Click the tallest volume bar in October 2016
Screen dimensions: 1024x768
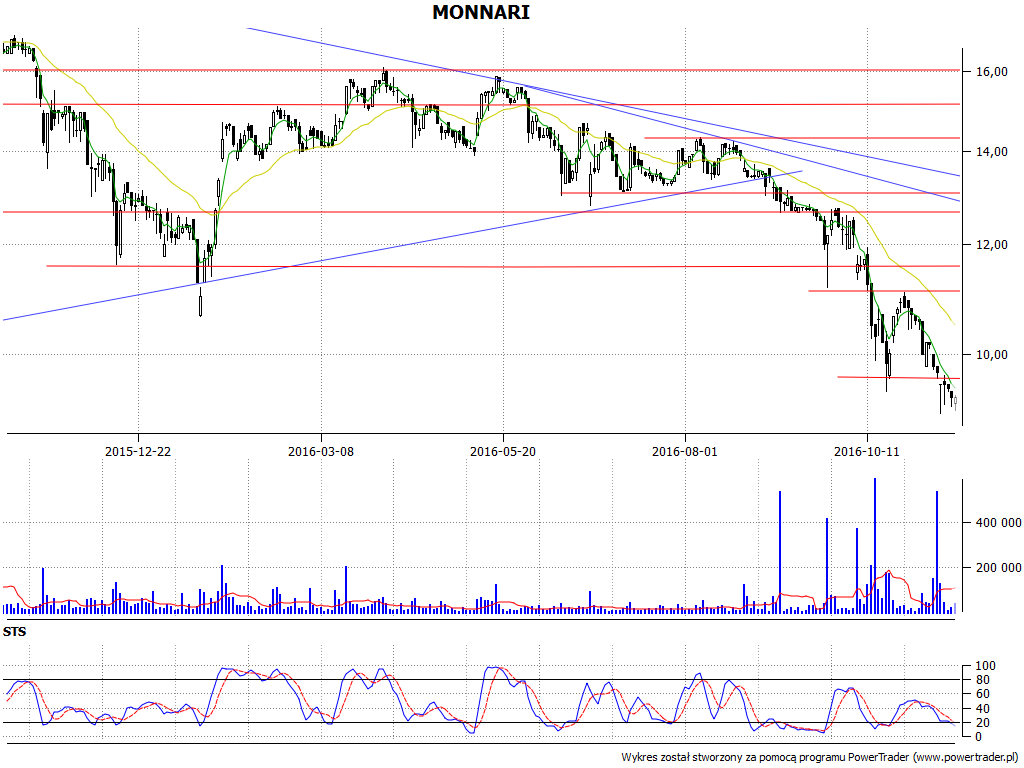875,545
